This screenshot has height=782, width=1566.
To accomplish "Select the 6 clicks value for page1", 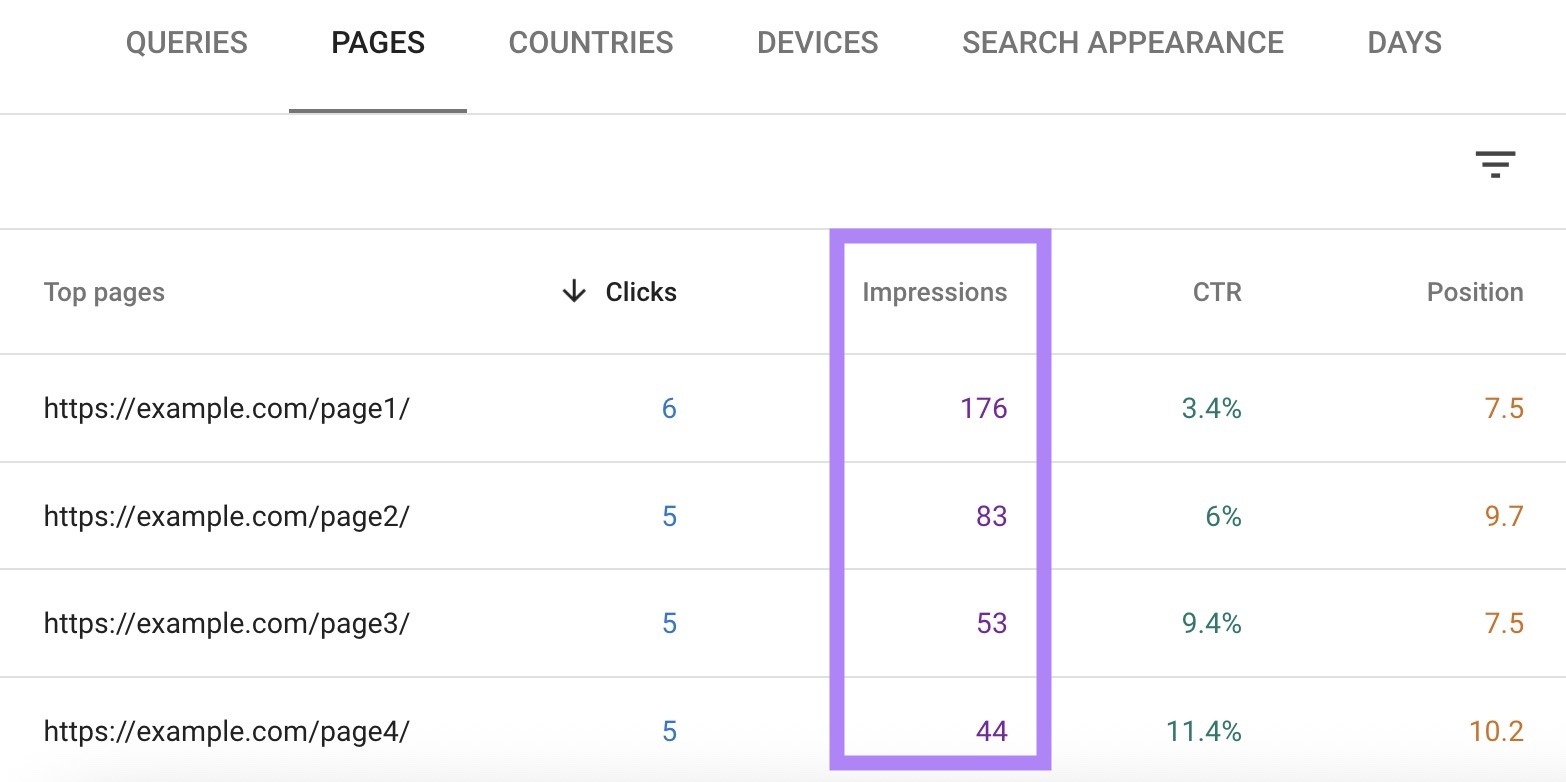I will (x=668, y=408).
